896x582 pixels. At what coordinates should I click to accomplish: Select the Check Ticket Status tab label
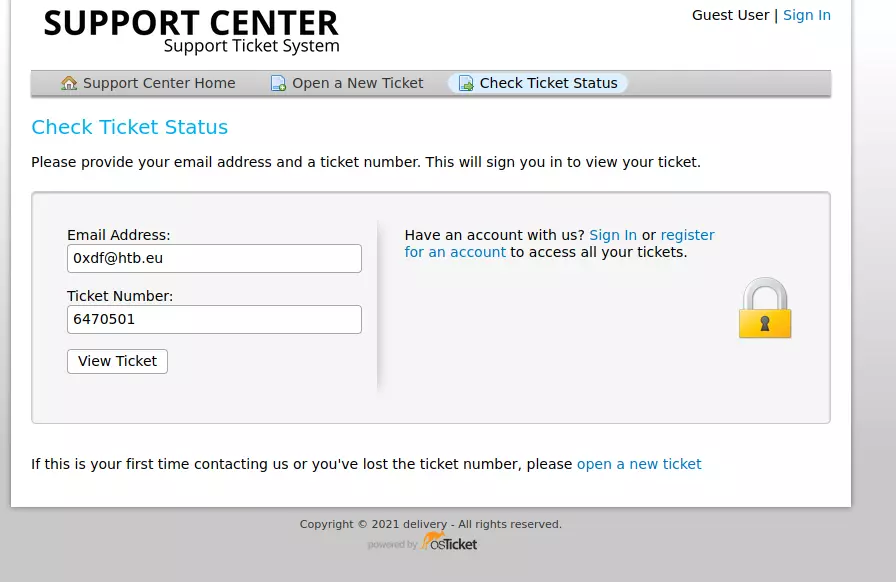pos(548,83)
